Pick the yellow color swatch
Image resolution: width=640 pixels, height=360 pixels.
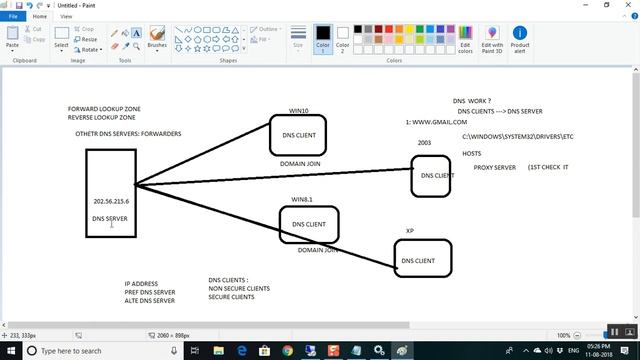click(x=409, y=29)
